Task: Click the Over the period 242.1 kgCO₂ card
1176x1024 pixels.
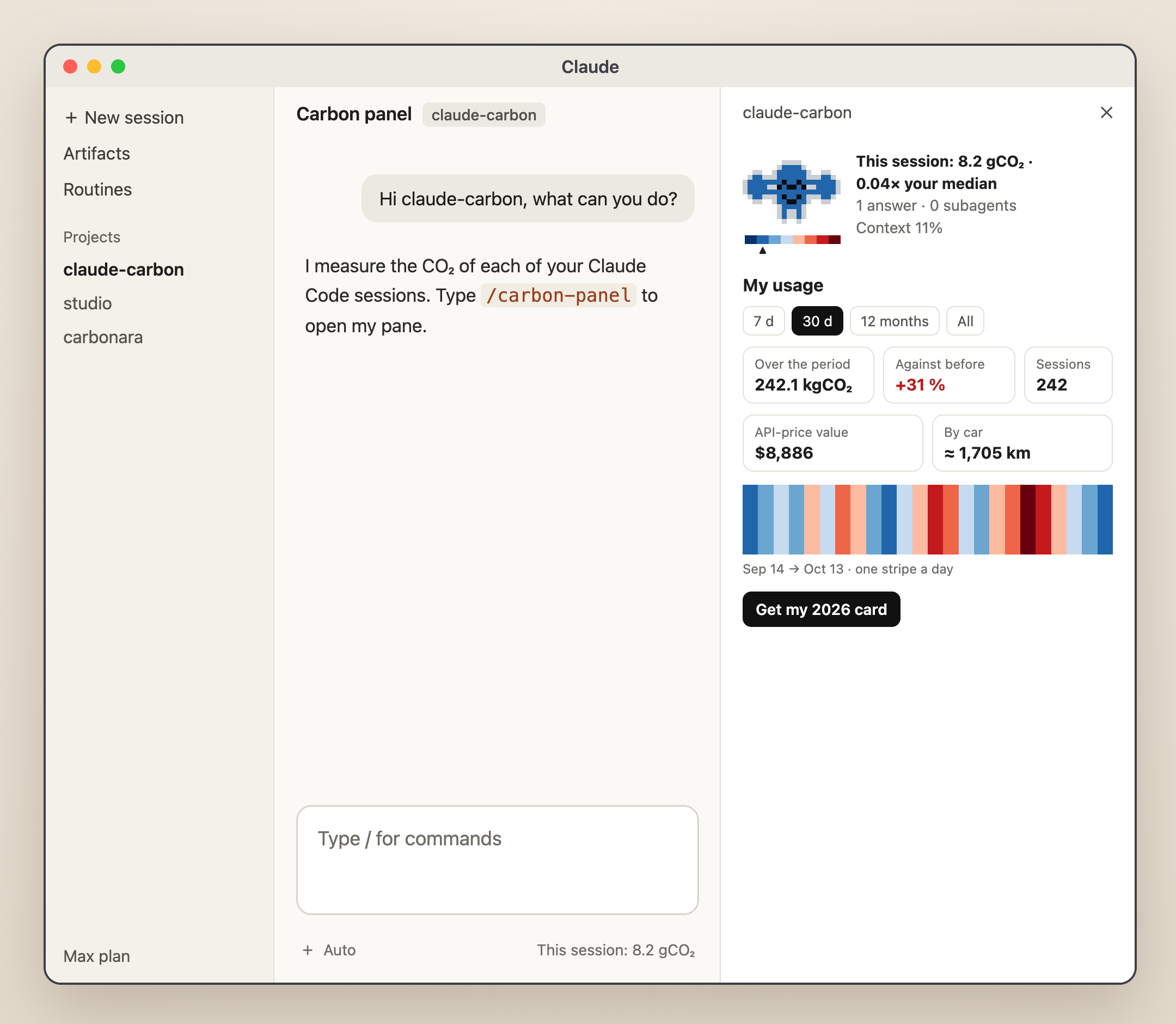Action: click(x=807, y=375)
